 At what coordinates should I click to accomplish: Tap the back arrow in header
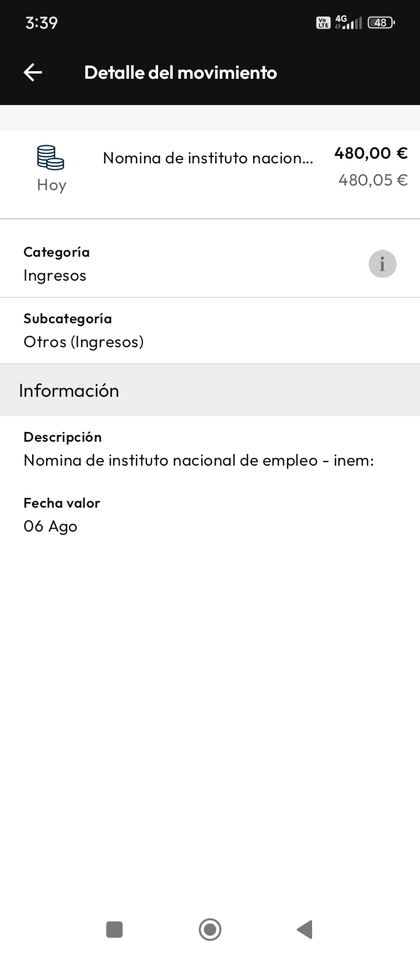tap(32, 72)
